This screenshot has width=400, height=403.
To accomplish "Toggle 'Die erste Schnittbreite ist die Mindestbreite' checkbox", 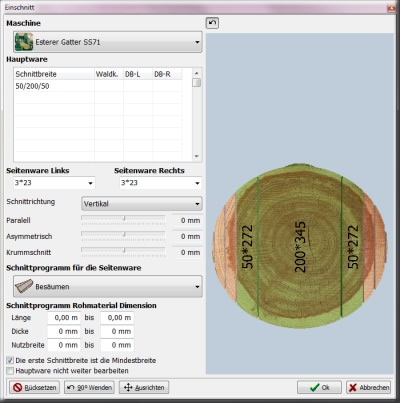I will 10,360.
